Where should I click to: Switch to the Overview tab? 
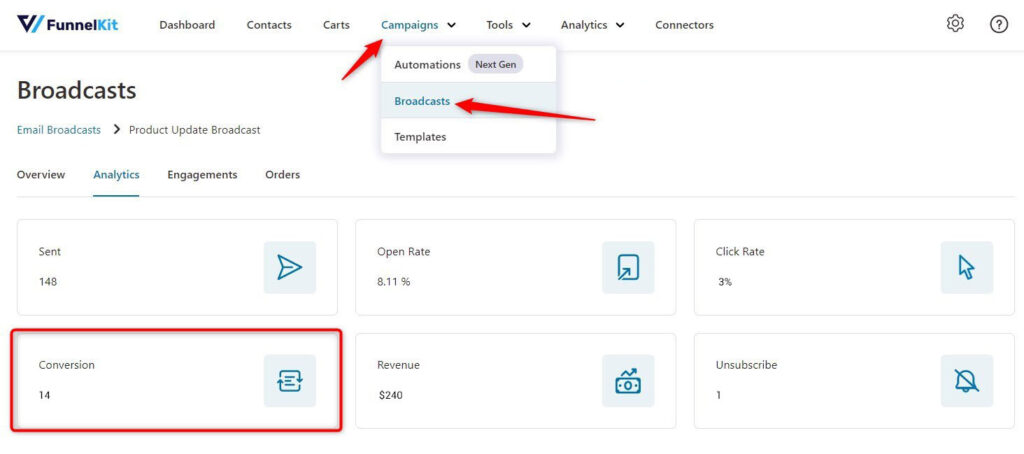(x=41, y=174)
